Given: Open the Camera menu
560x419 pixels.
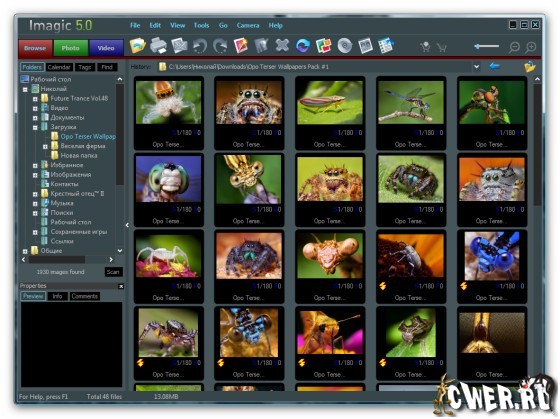Looking at the screenshot, I should point(248,25).
